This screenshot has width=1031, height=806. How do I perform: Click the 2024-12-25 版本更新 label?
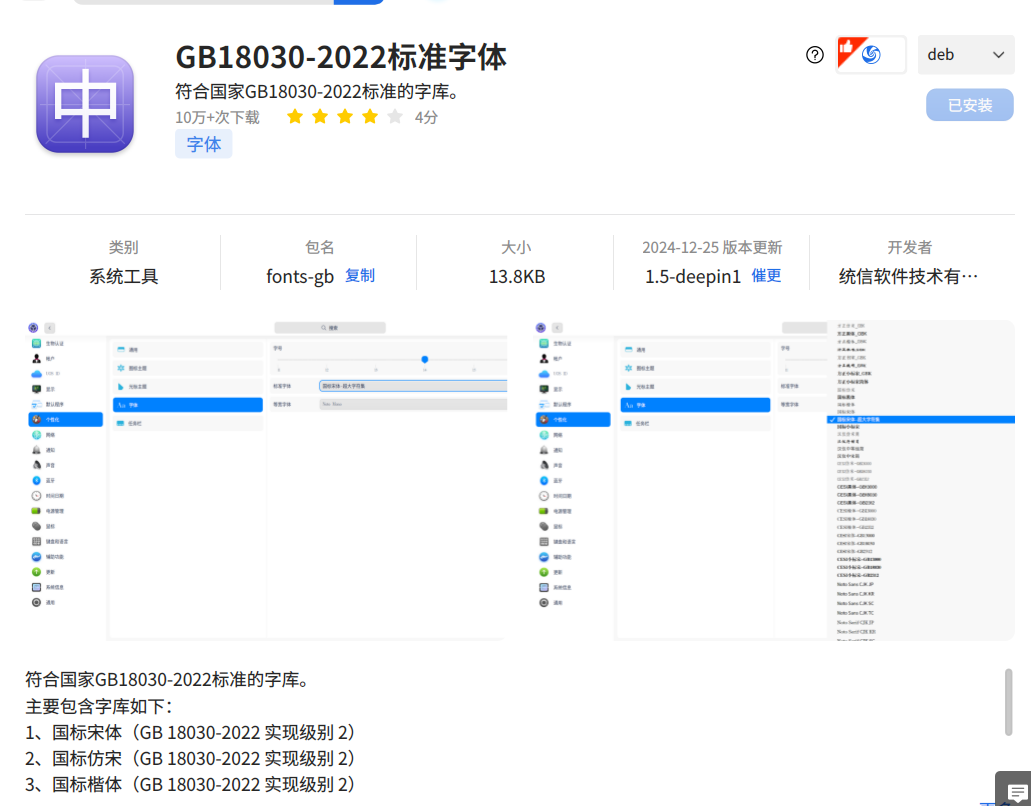coord(712,248)
